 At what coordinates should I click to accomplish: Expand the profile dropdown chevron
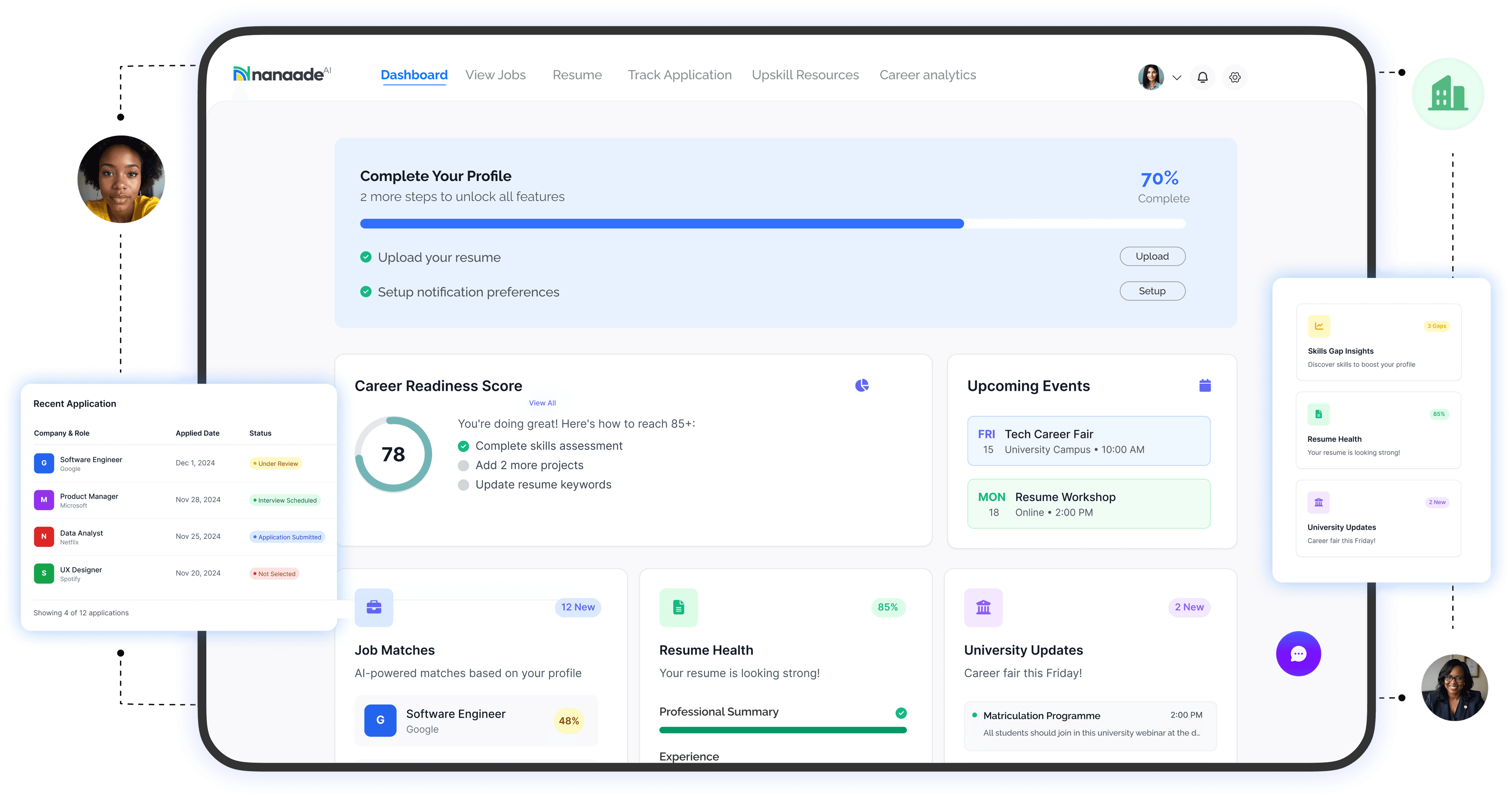[x=1177, y=78]
